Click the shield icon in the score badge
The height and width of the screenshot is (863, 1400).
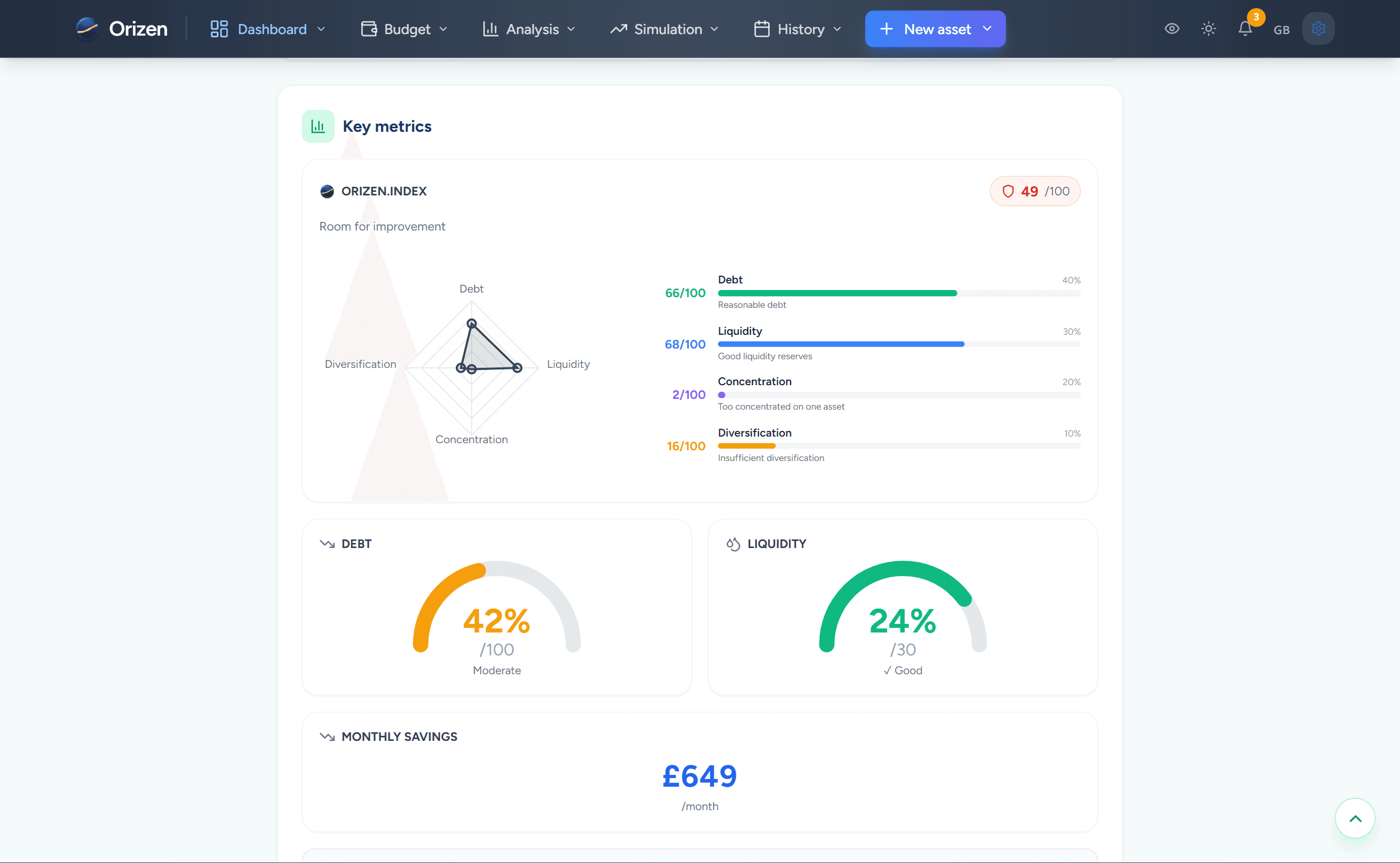pyautogui.click(x=1008, y=191)
